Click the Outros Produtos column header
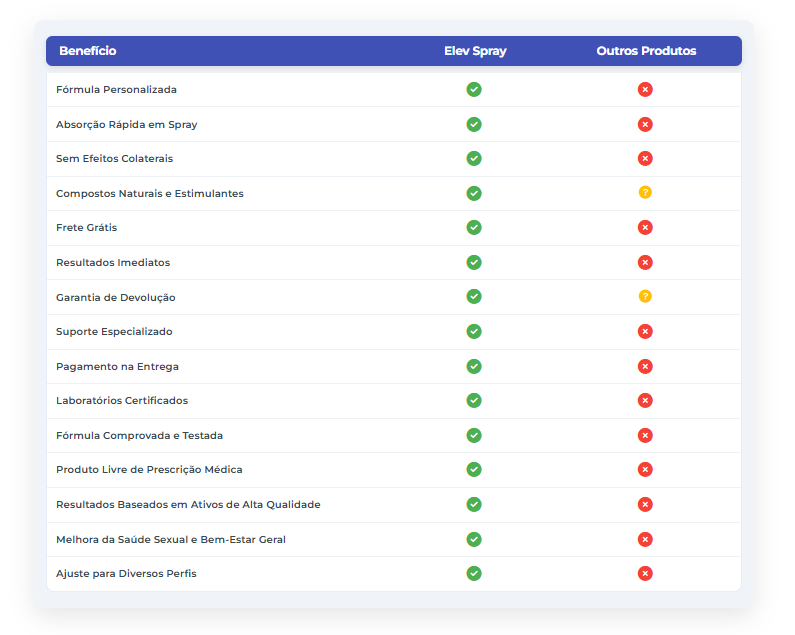 pos(646,51)
